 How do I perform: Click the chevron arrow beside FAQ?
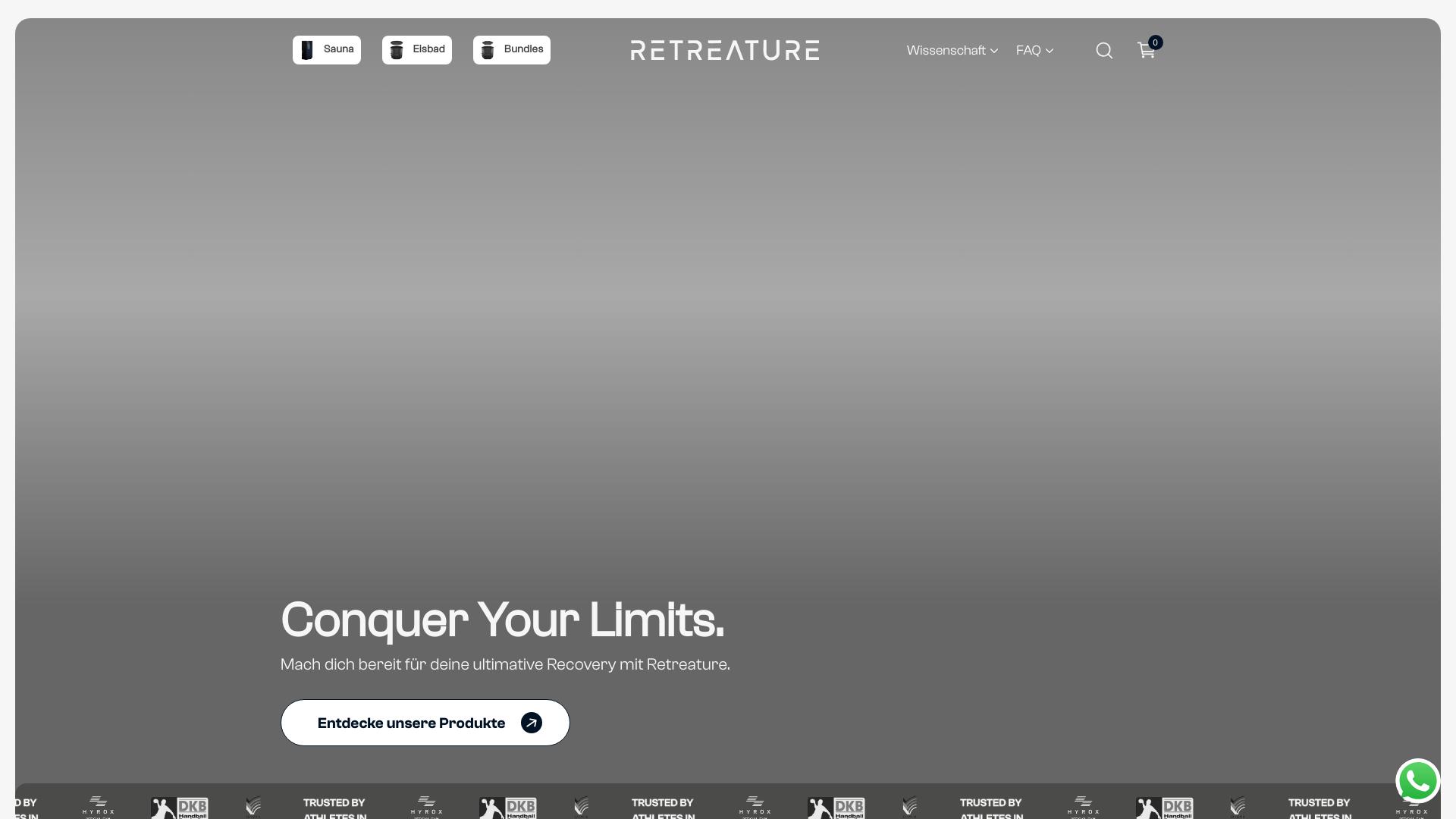(1050, 52)
